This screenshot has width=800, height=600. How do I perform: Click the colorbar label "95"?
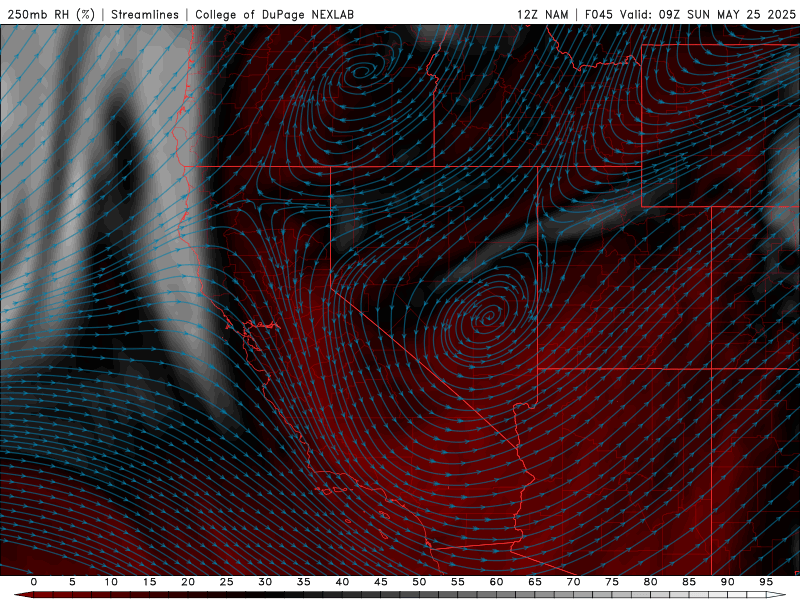pos(765,582)
